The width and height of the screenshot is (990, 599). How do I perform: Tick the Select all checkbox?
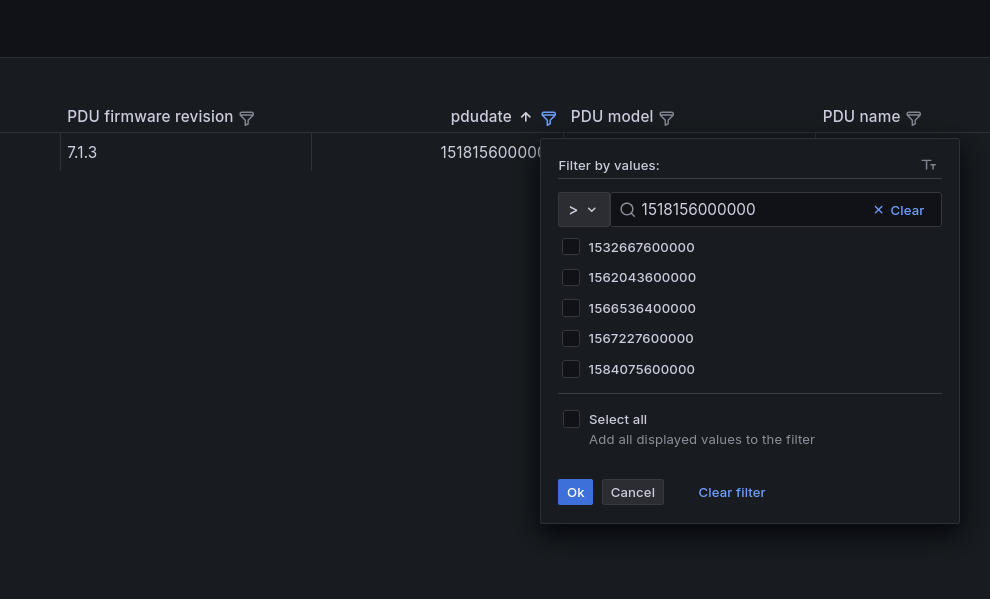click(x=571, y=419)
